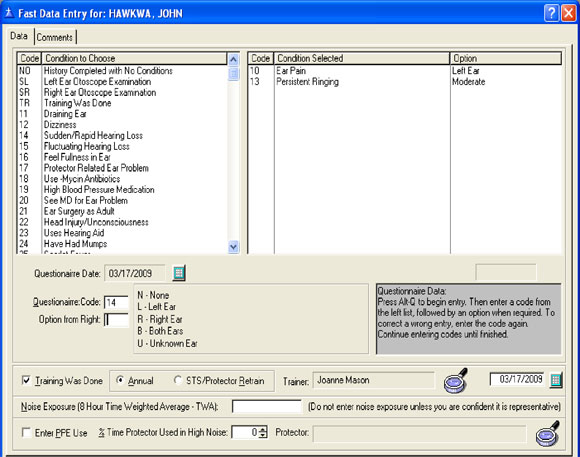Click the condition list scroll down arrow

(x=233, y=246)
